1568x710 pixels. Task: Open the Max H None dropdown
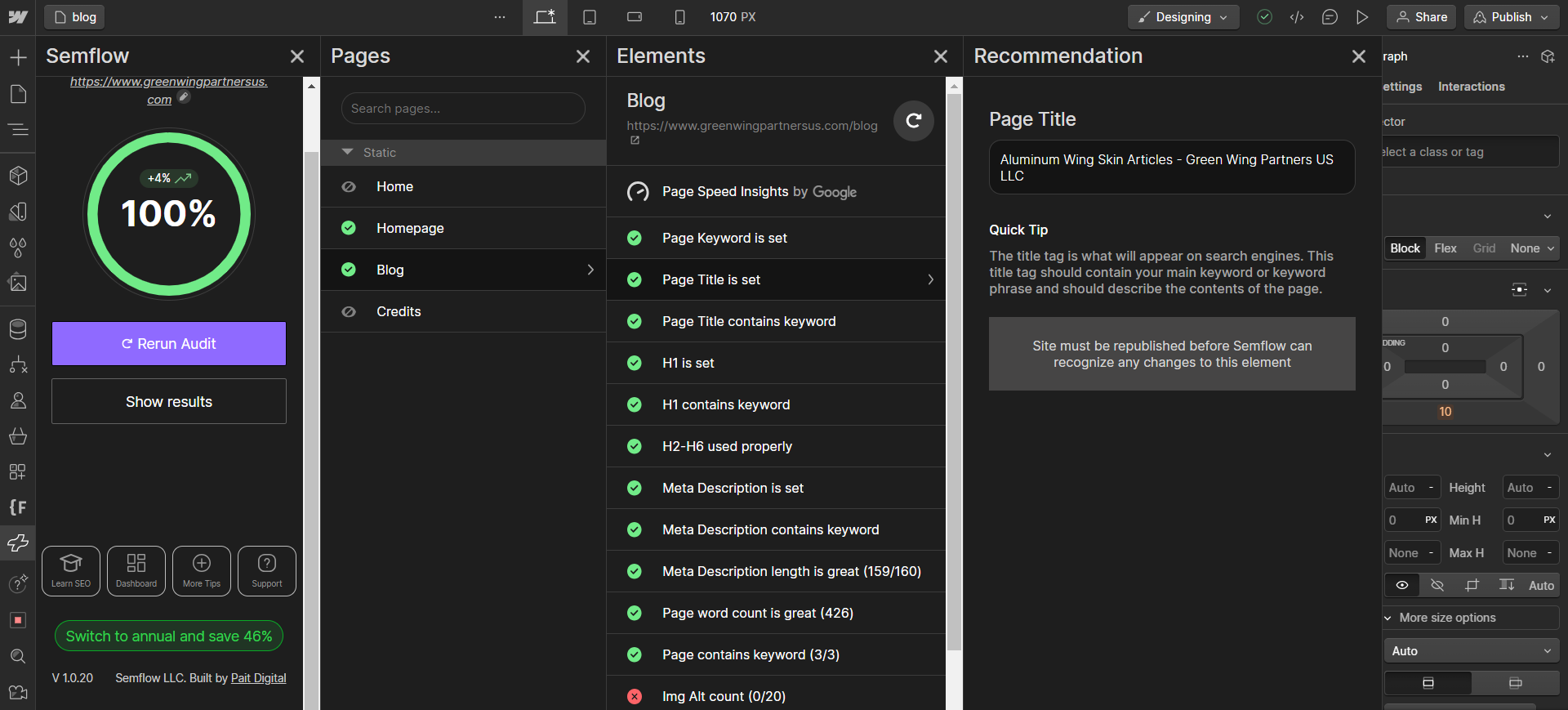click(x=1530, y=553)
